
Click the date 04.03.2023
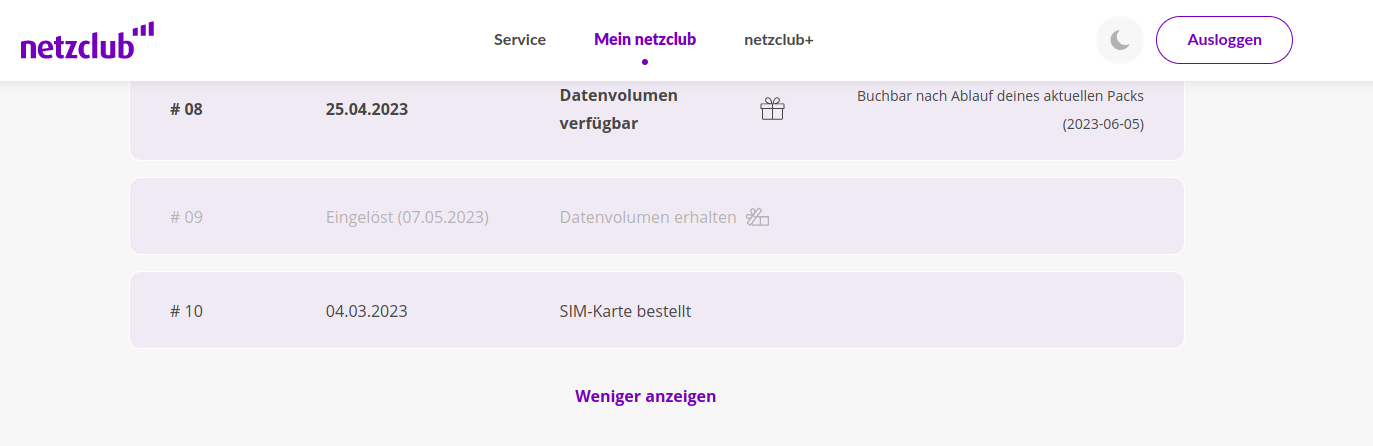(367, 311)
